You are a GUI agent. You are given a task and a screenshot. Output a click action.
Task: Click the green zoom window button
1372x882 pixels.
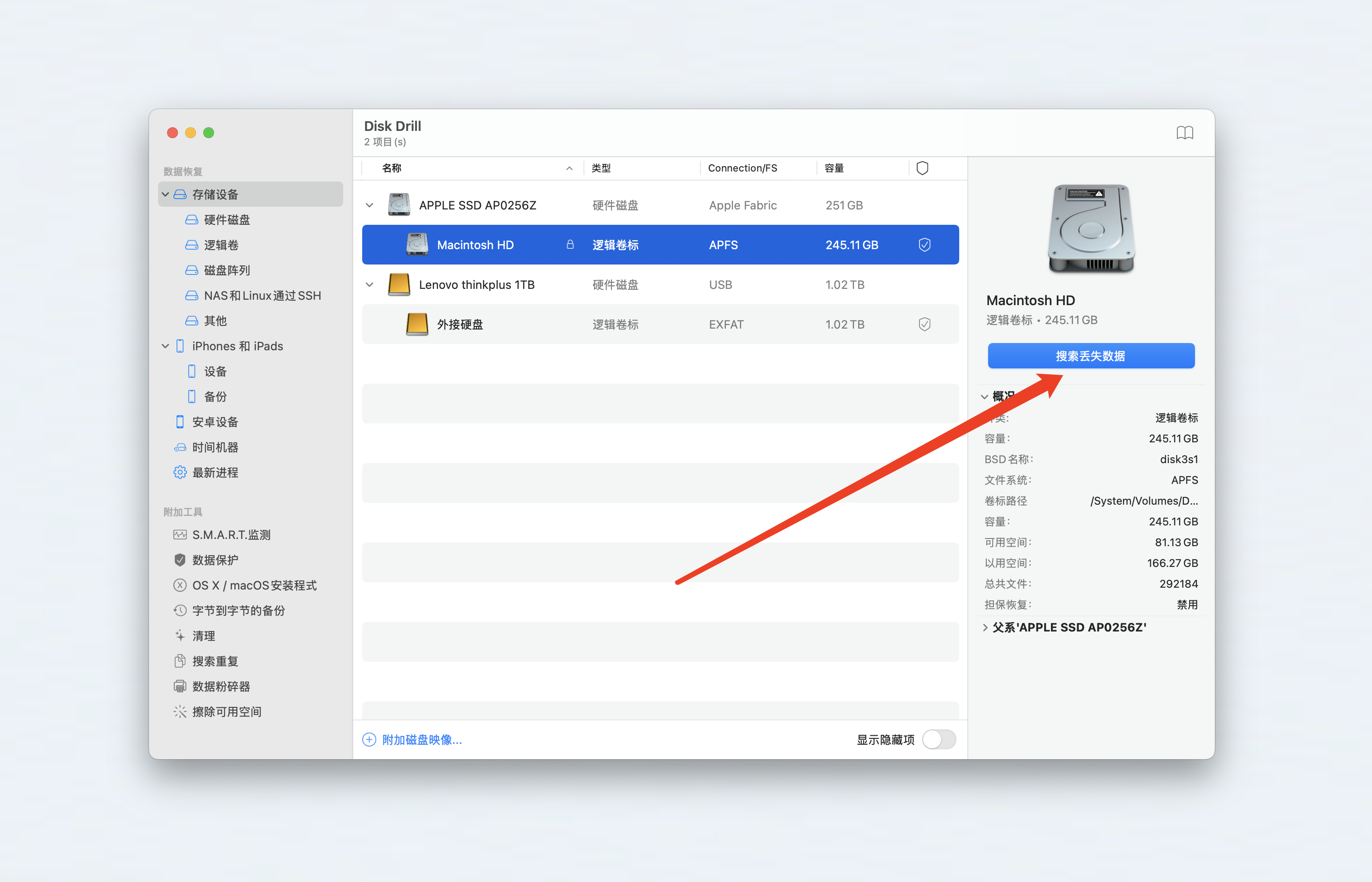pyautogui.click(x=209, y=133)
